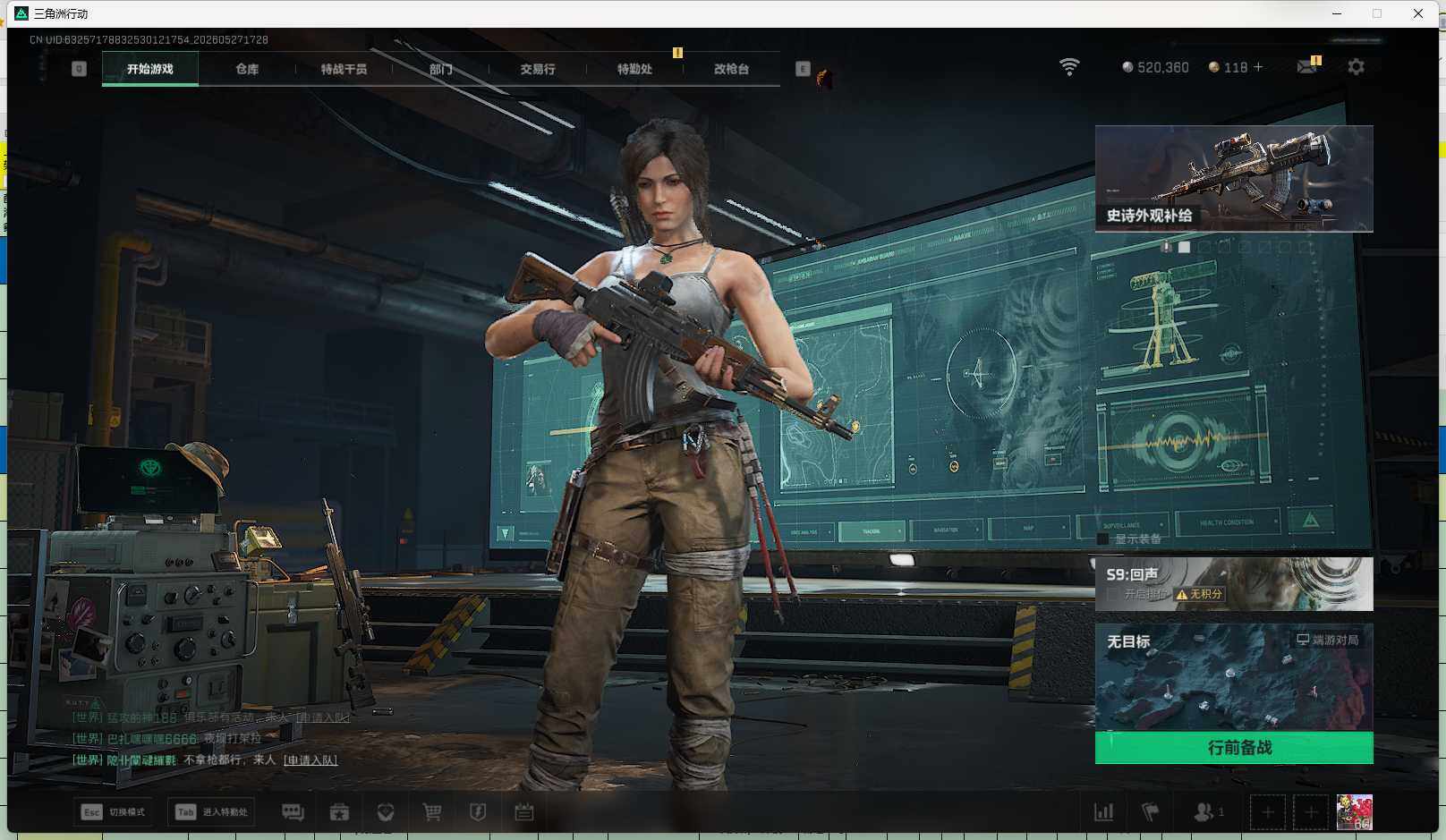The width and height of the screenshot is (1446, 840).
Task: Click the player avatar thumbnail
Action: tap(1355, 812)
